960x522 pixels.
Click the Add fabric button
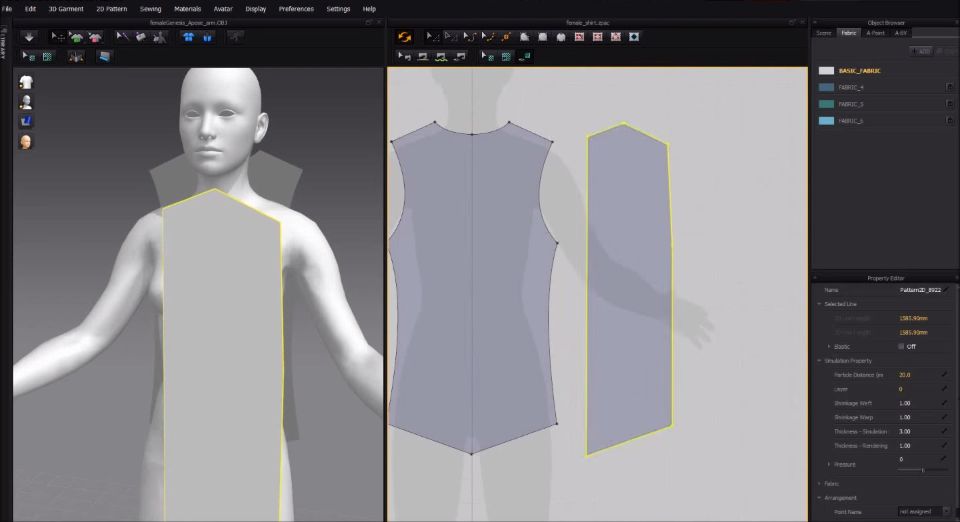pyautogui.click(x=920, y=51)
